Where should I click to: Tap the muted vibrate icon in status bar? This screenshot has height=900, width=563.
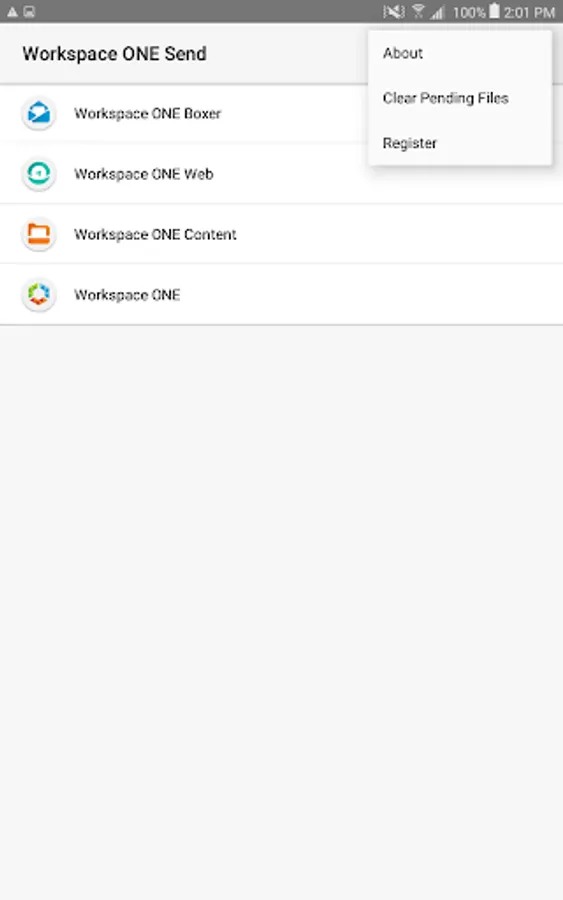click(x=394, y=11)
